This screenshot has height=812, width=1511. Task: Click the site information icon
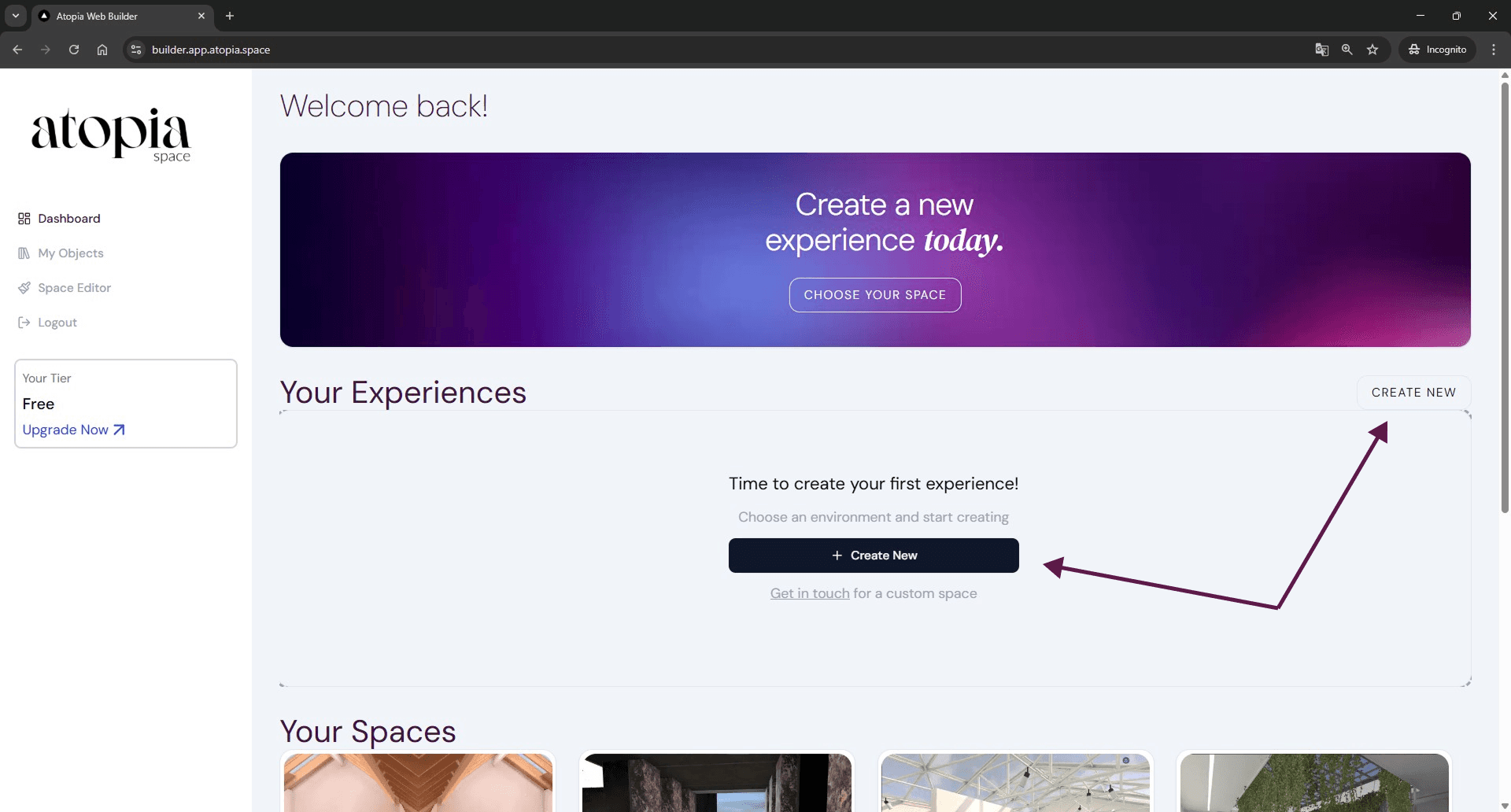tap(136, 50)
